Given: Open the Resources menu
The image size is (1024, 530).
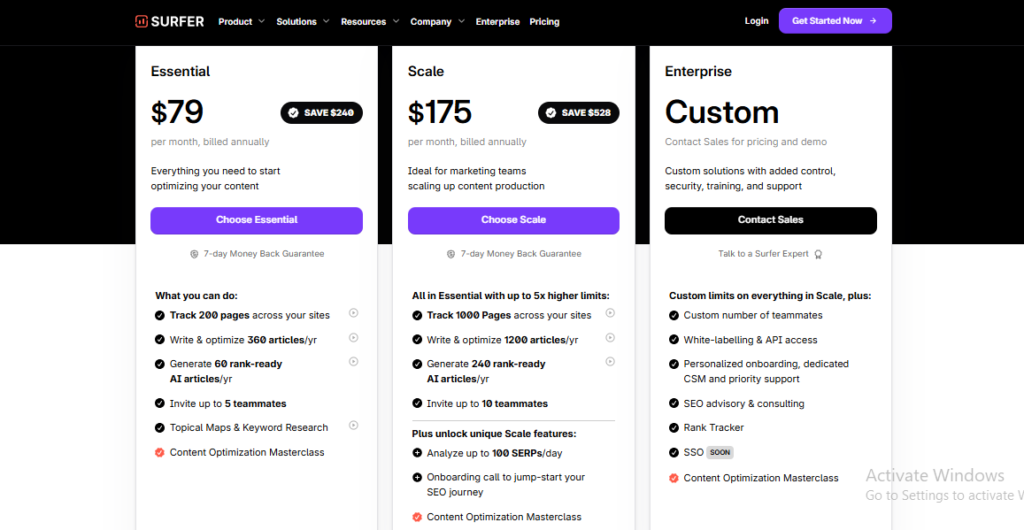Looking at the screenshot, I should [363, 22].
